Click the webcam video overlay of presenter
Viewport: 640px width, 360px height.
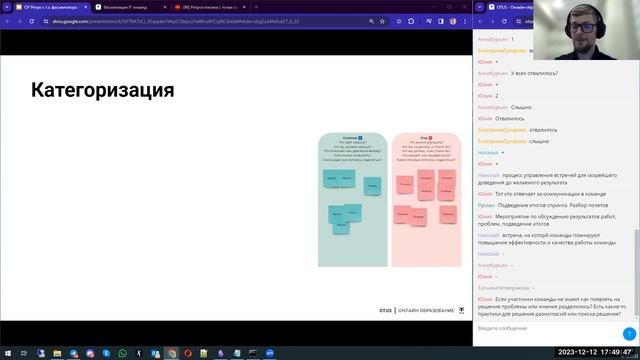click(586, 30)
